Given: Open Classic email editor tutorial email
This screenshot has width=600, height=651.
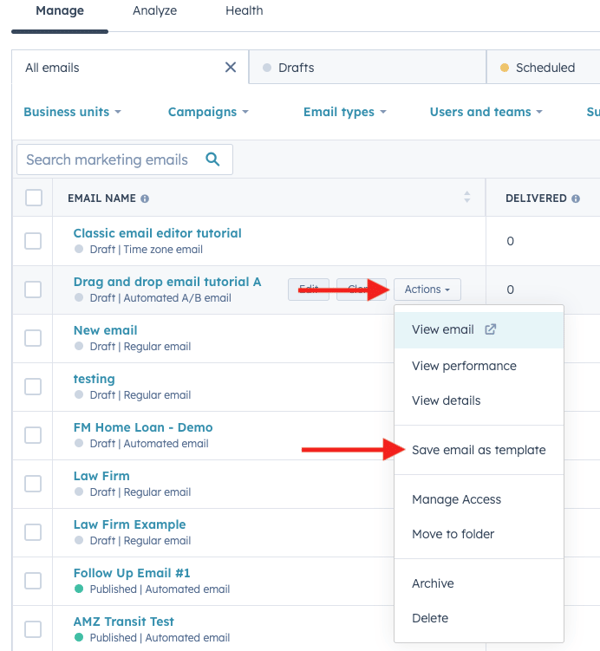Looking at the screenshot, I should 157,233.
